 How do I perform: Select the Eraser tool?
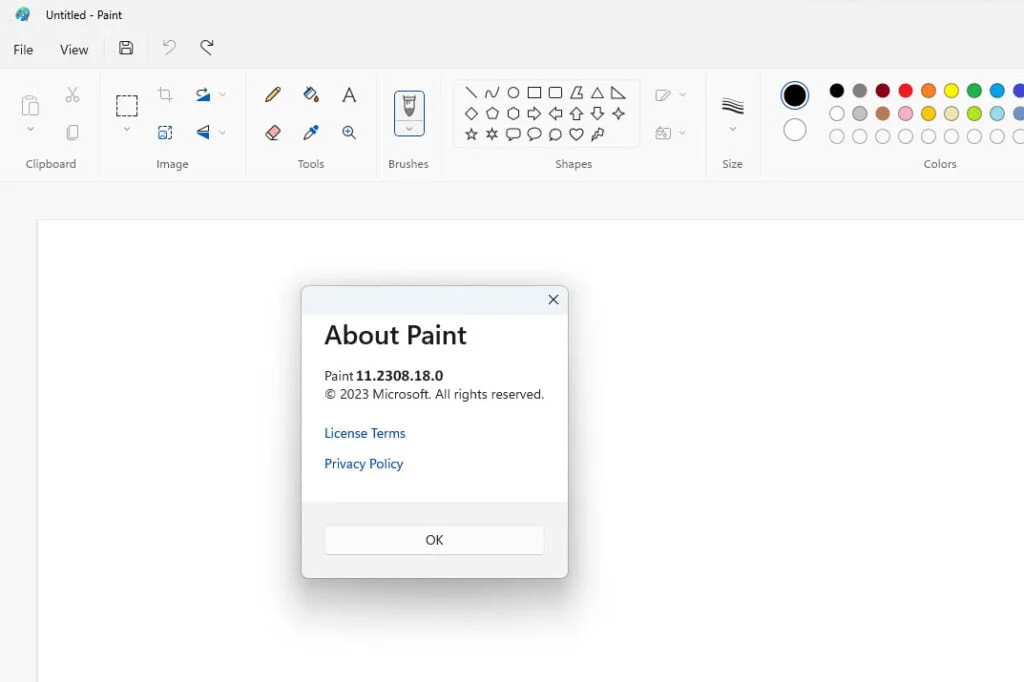click(x=273, y=133)
